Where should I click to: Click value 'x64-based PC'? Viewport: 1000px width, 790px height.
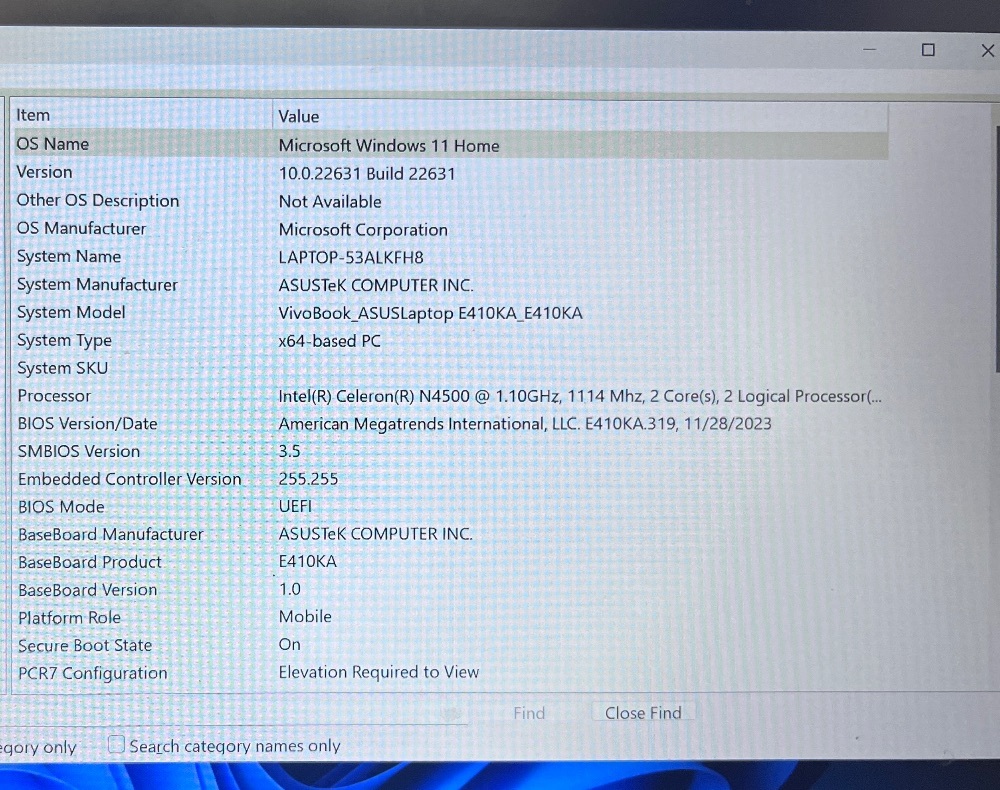point(329,341)
